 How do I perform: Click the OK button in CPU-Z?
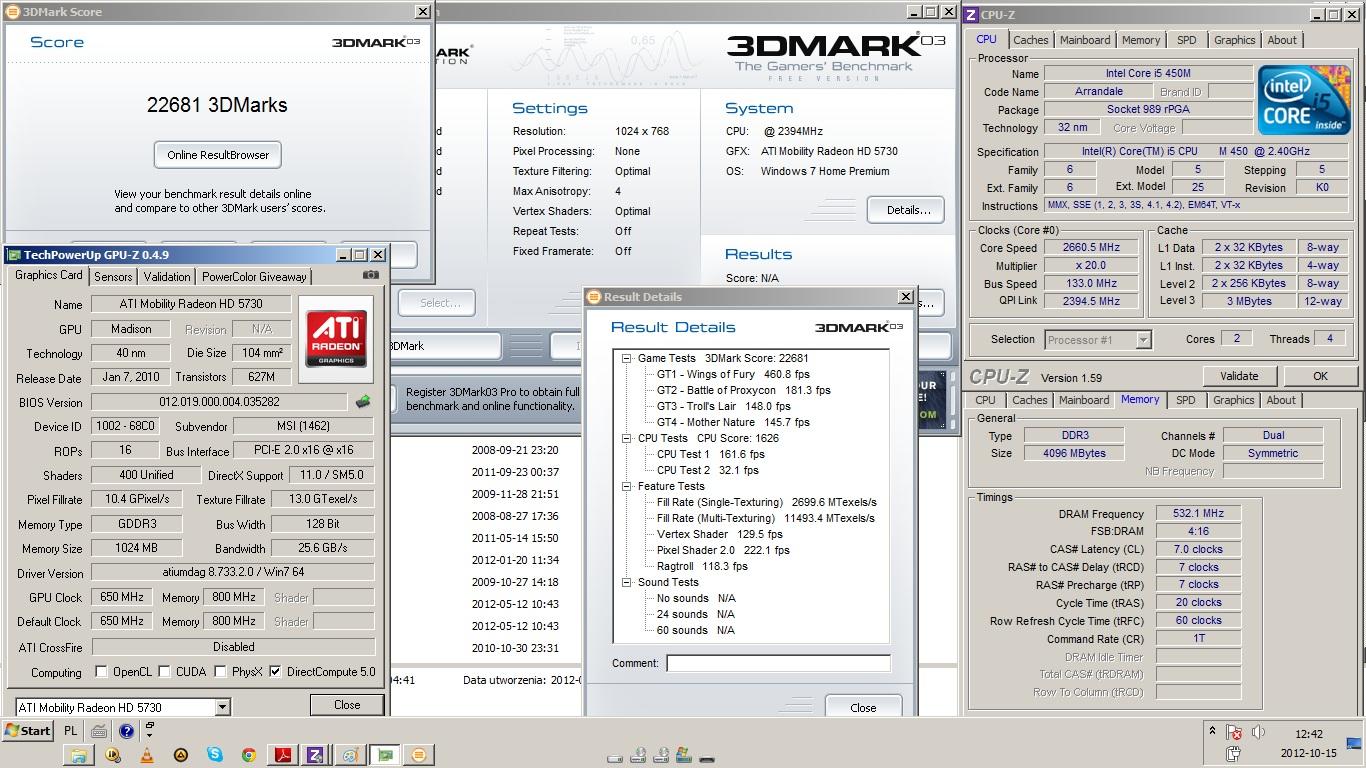pyautogui.click(x=1320, y=376)
